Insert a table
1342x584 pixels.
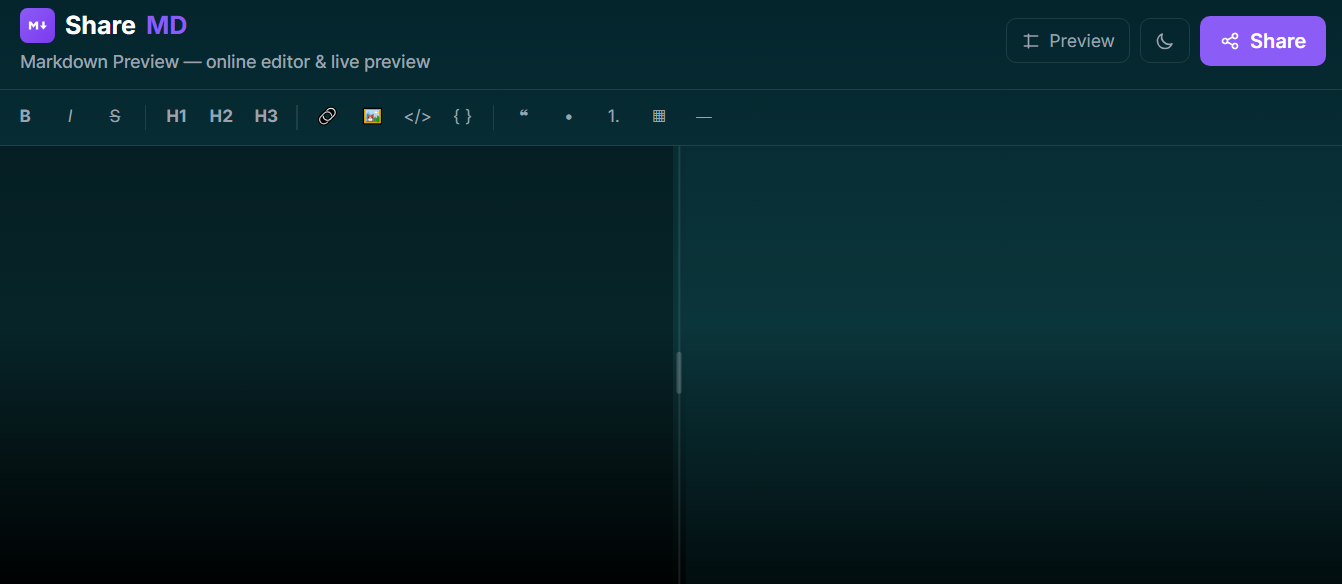[659, 116]
